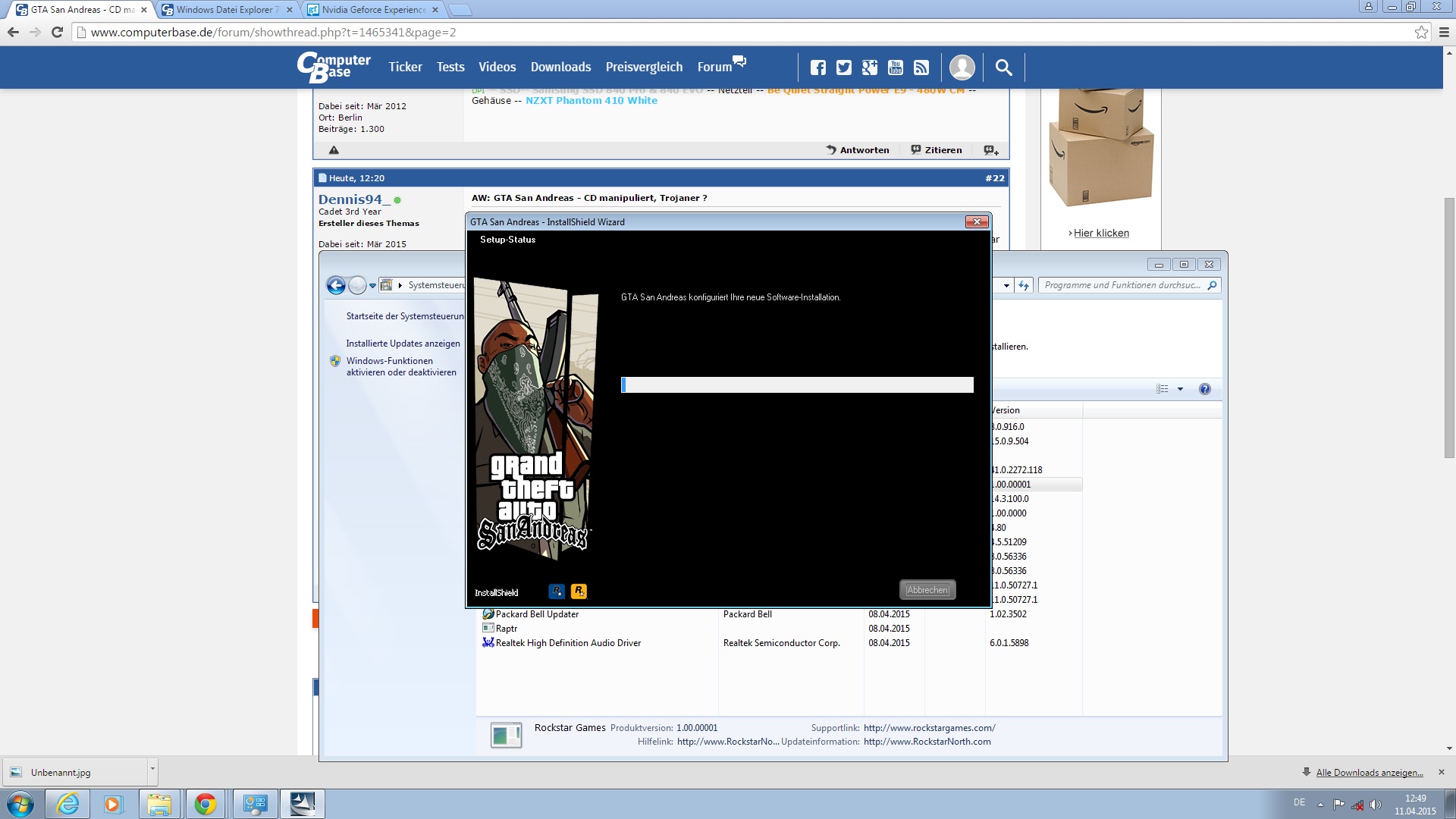1456x819 pixels.
Task: Click the Twitter icon in header
Action: point(843,67)
